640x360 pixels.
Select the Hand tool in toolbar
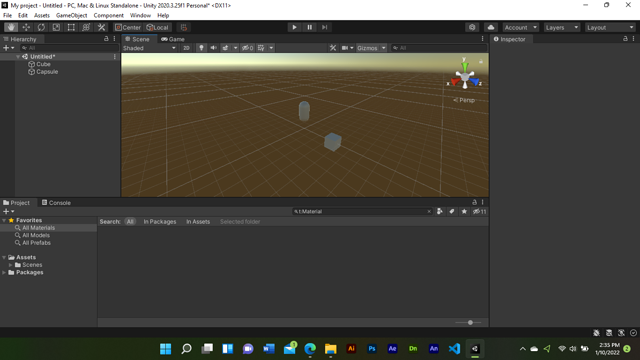(11, 27)
